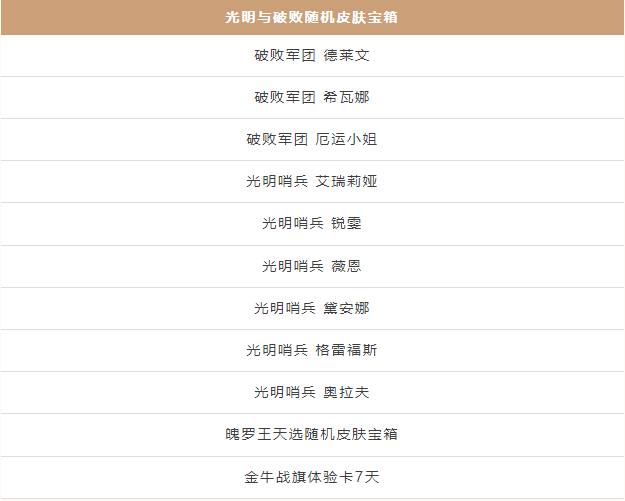The height and width of the screenshot is (501, 625).
Task: Click the word 德莱文 in first row
Action: coord(346,55)
